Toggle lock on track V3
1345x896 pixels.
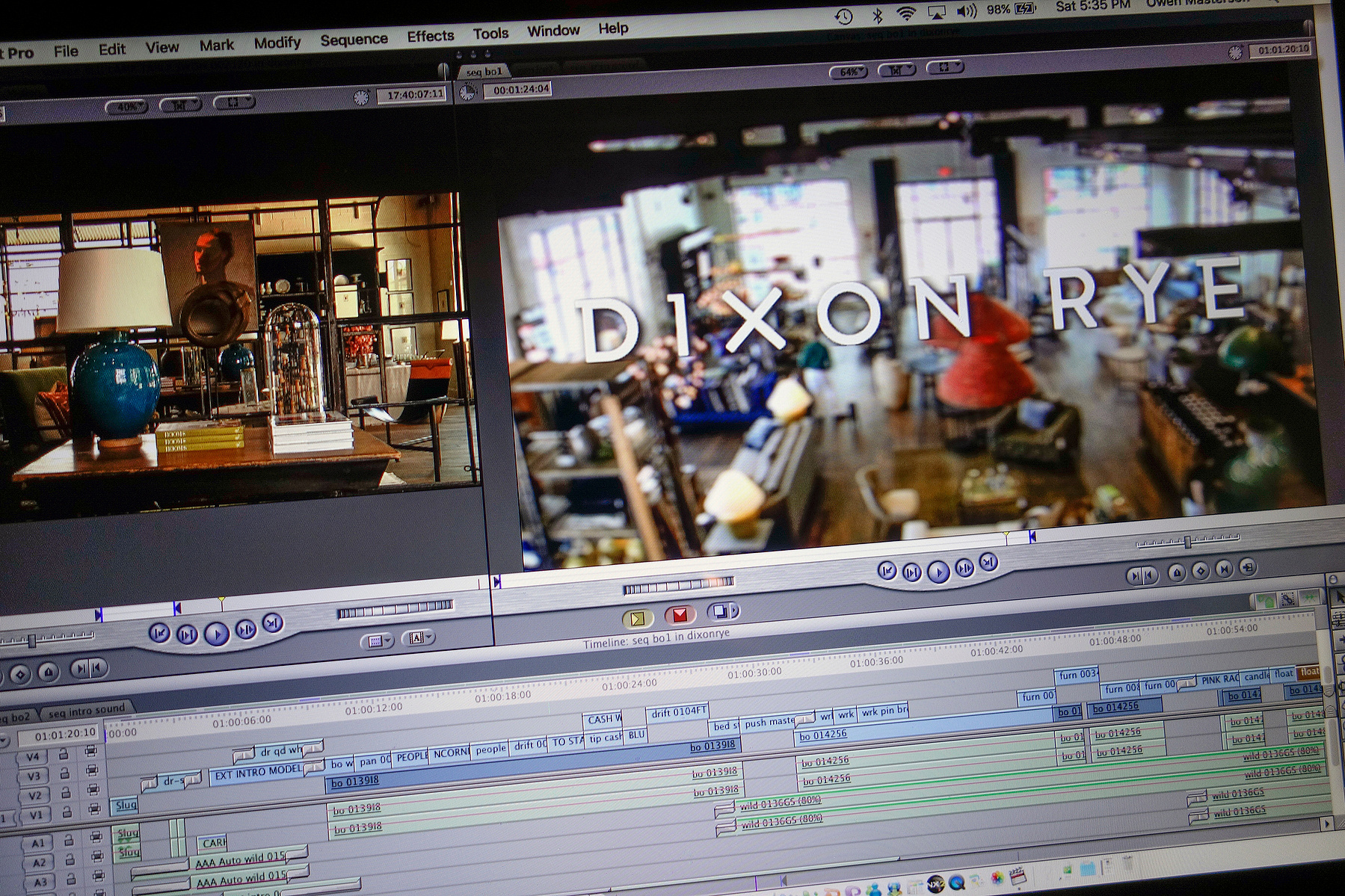point(64,773)
